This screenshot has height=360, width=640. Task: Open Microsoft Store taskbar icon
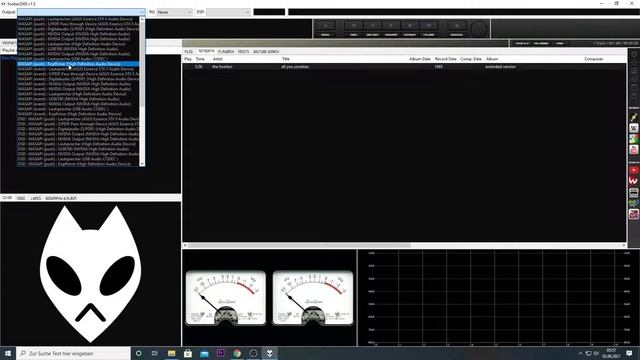tap(188, 353)
